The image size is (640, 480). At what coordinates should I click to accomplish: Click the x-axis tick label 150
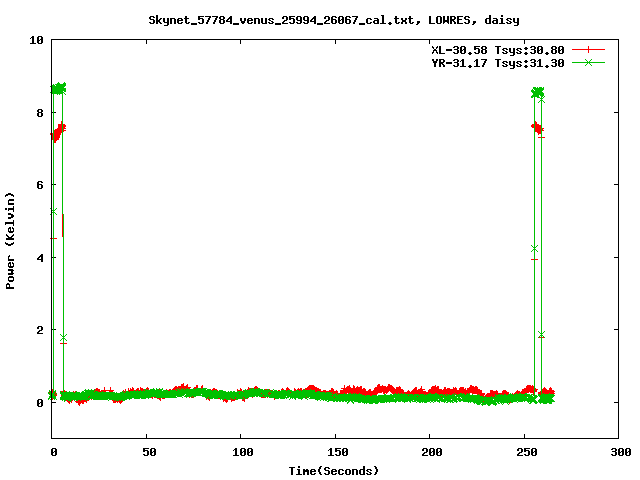pos(338,452)
